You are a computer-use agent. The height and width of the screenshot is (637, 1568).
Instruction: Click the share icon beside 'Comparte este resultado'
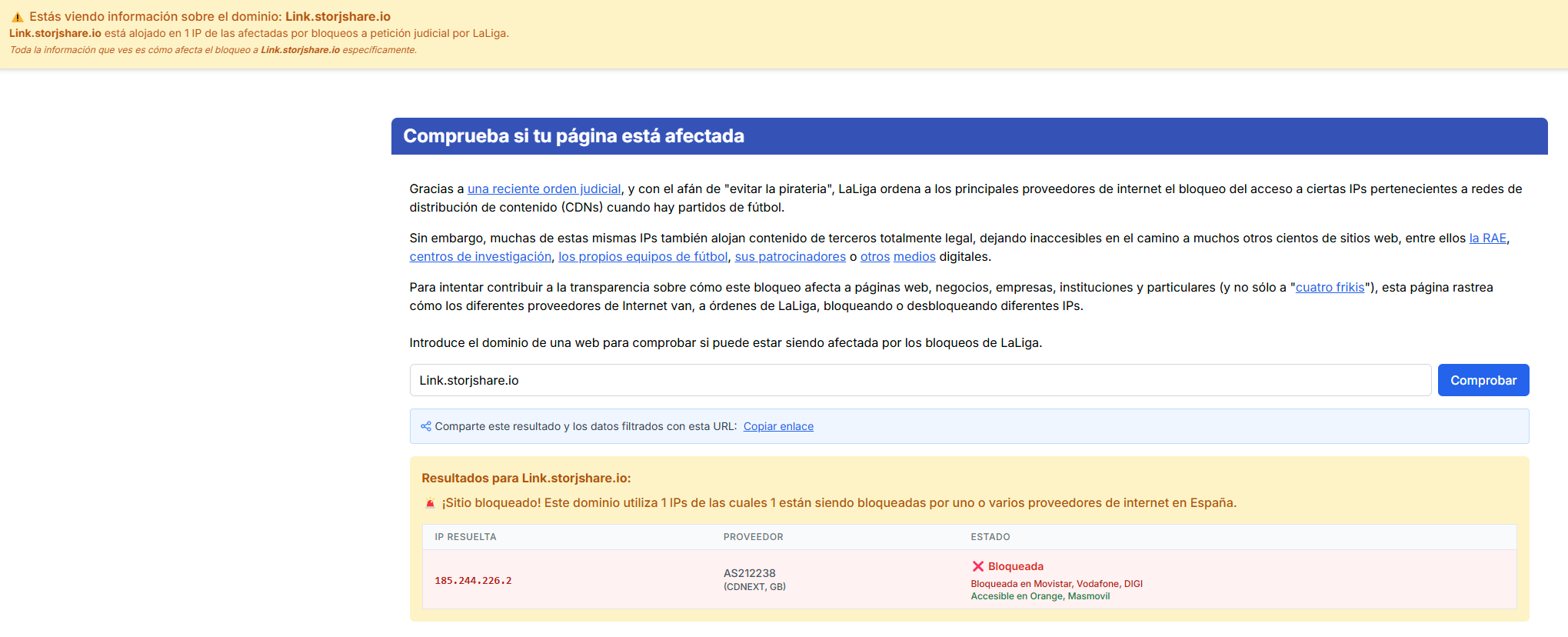pyautogui.click(x=426, y=426)
